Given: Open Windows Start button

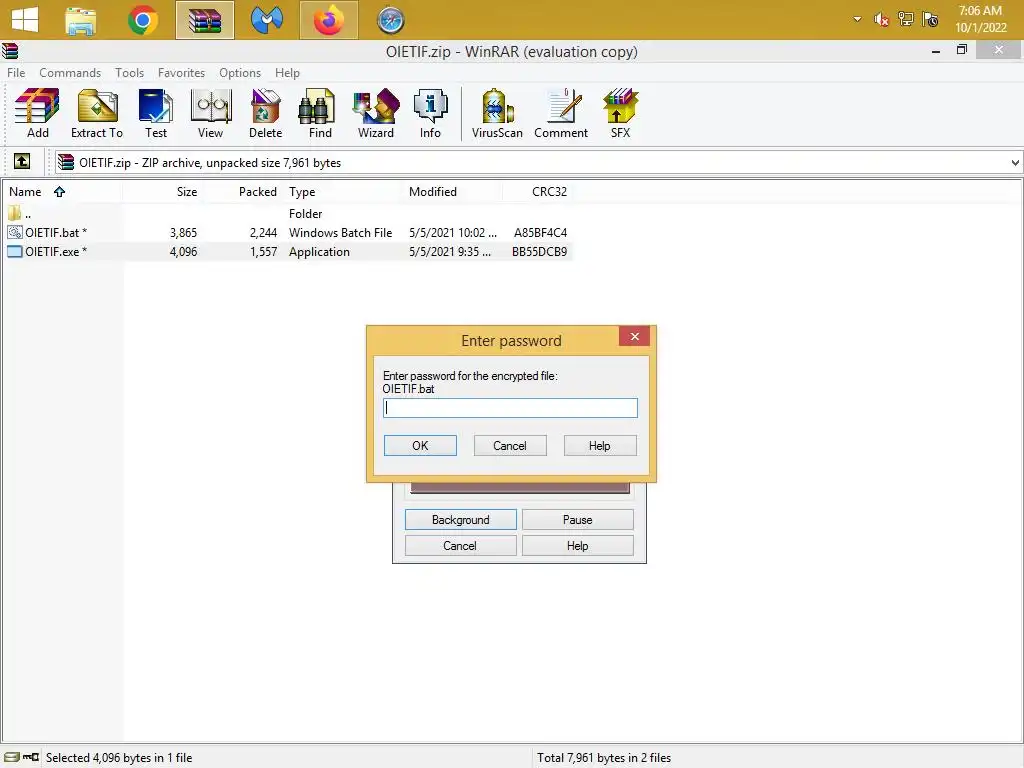Looking at the screenshot, I should tap(25, 20).
